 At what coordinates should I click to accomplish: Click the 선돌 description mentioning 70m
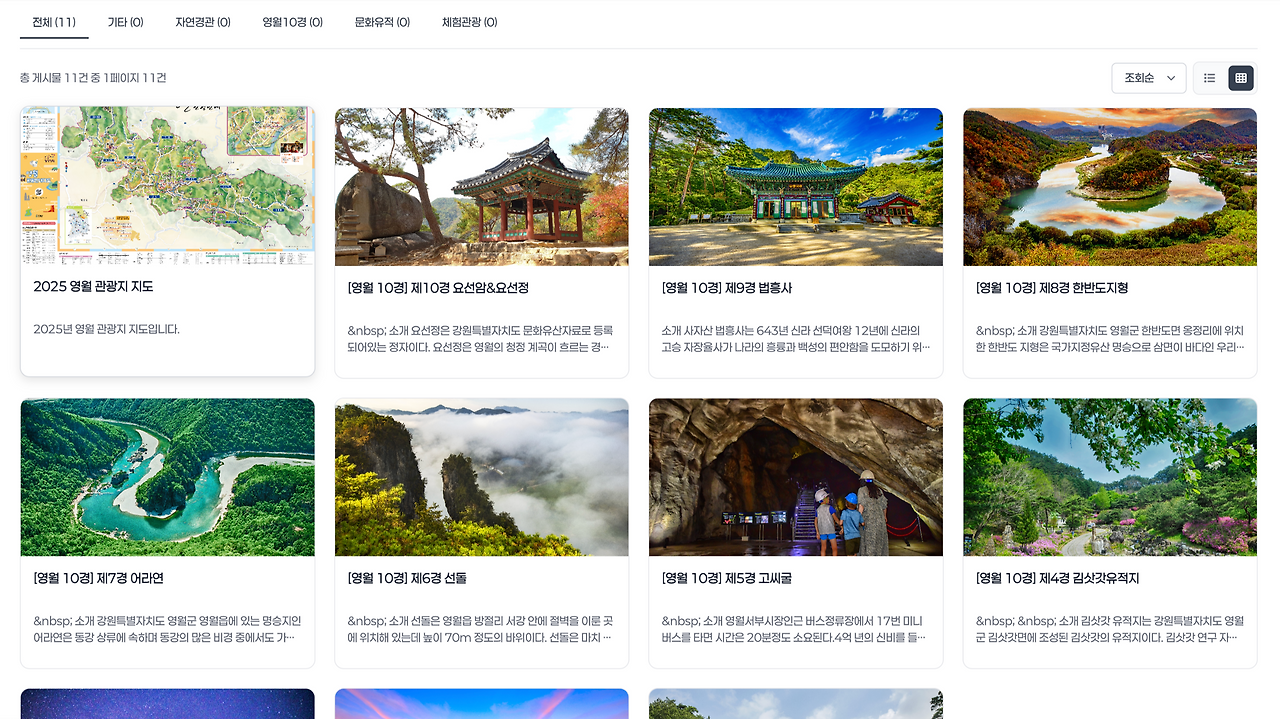(x=481, y=629)
